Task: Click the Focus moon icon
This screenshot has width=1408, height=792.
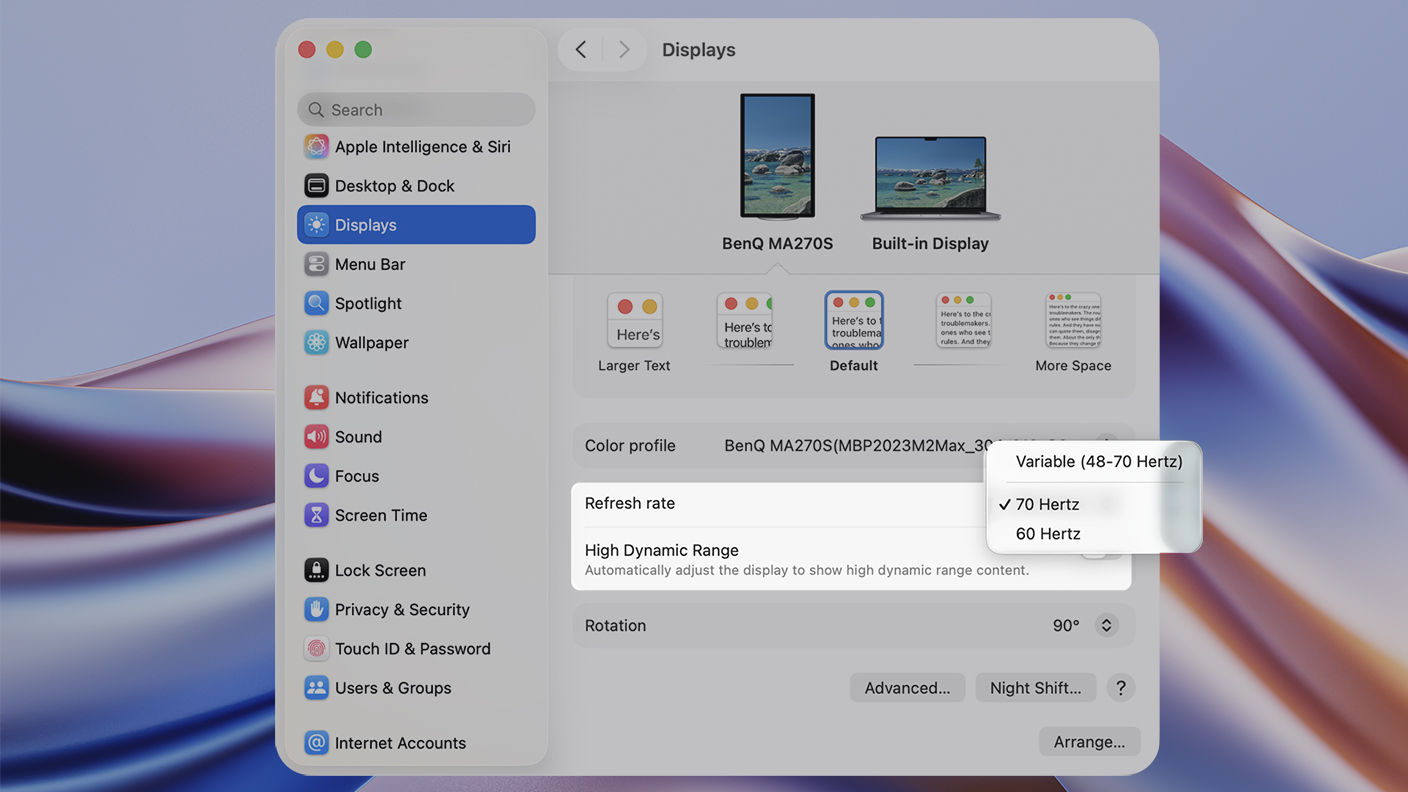Action: click(x=316, y=476)
